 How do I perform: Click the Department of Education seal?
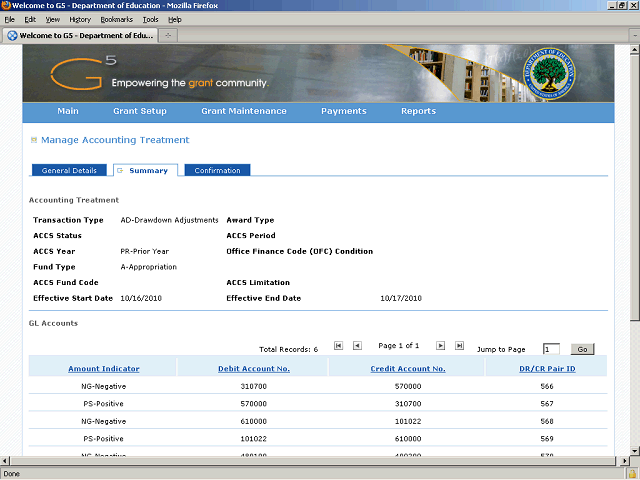tap(550, 73)
